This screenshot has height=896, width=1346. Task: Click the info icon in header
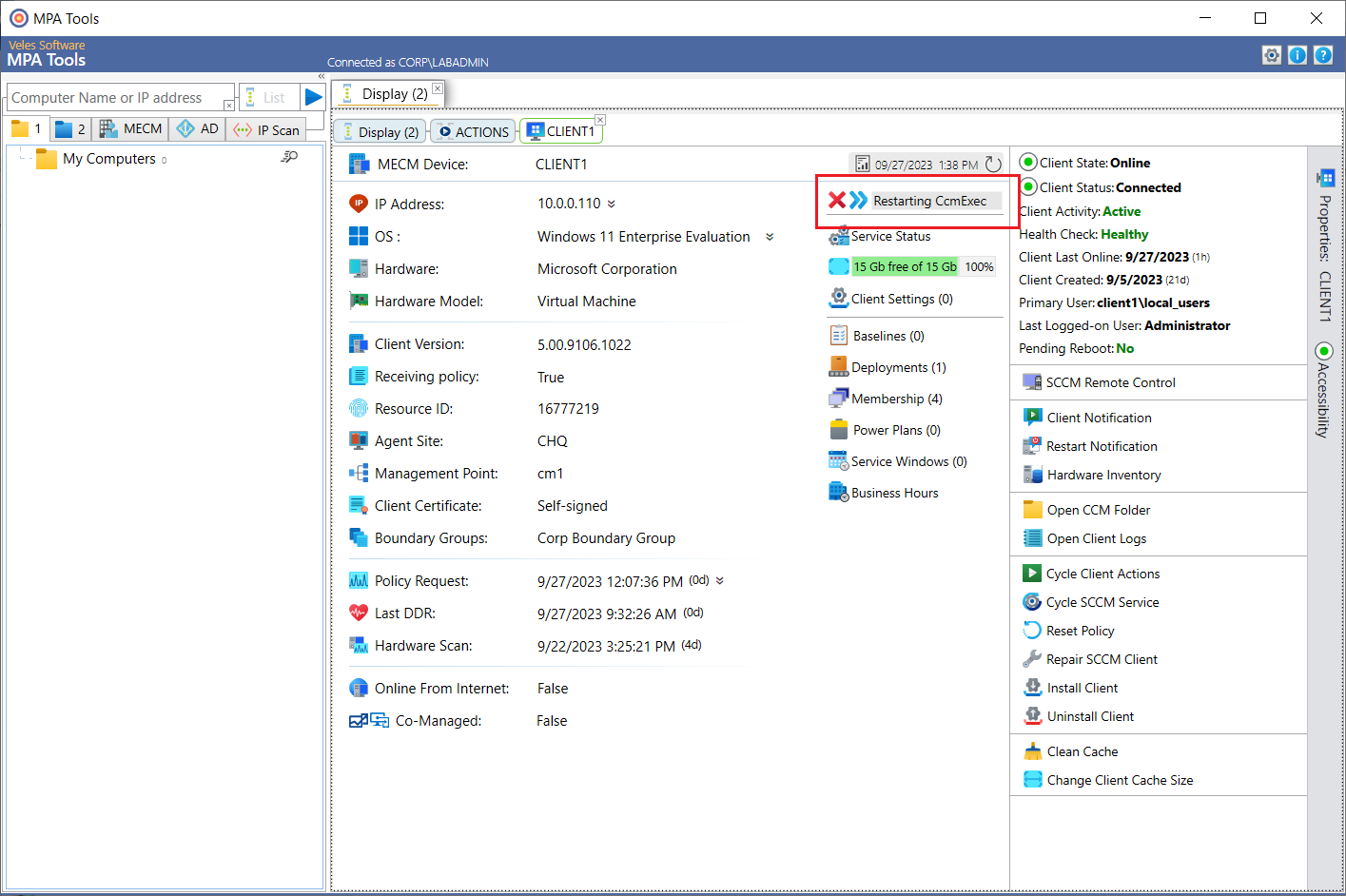(1297, 55)
